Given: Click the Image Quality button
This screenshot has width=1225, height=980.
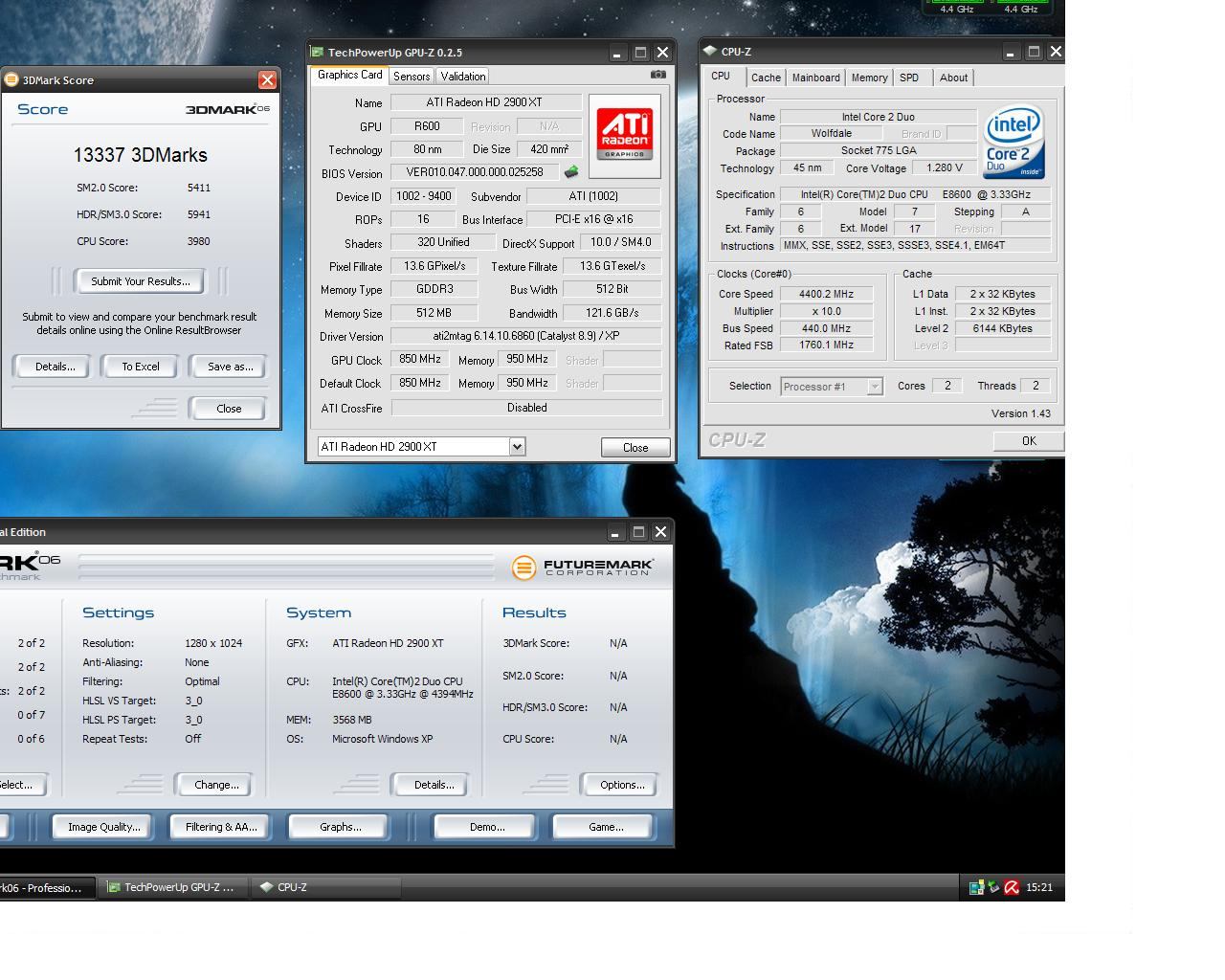Looking at the screenshot, I should [103, 827].
